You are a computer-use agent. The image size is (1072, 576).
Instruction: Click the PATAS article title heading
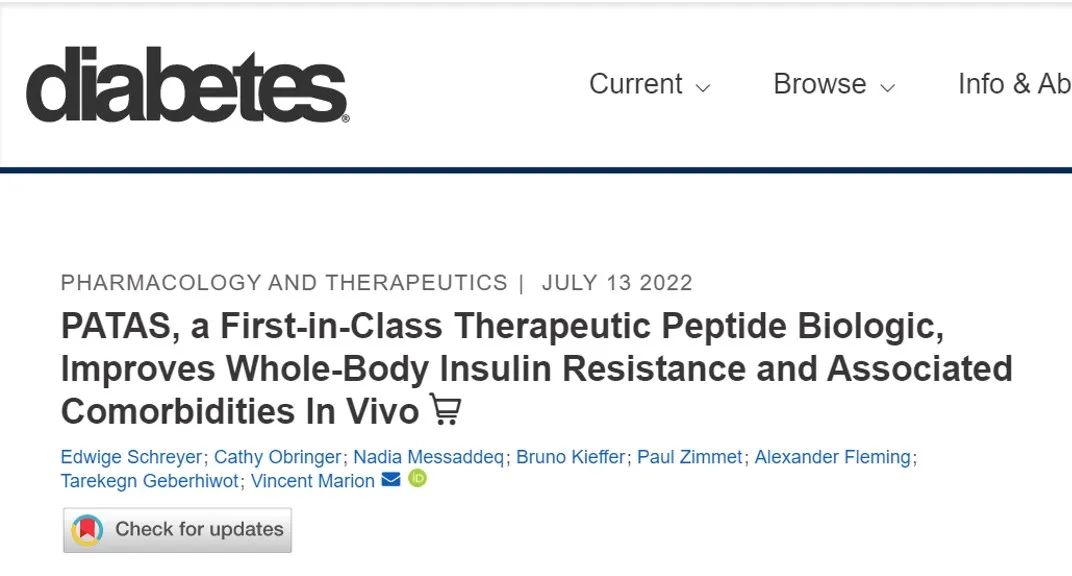500,368
